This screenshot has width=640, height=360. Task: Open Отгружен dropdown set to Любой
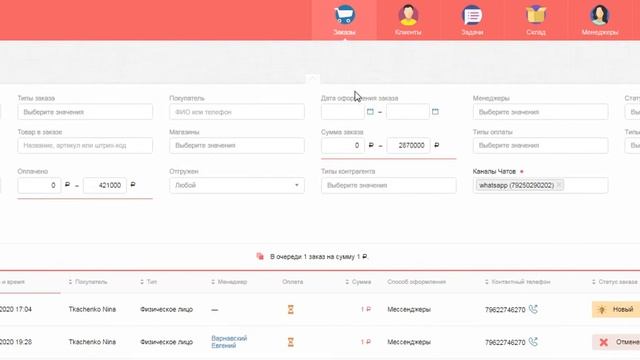point(237,185)
